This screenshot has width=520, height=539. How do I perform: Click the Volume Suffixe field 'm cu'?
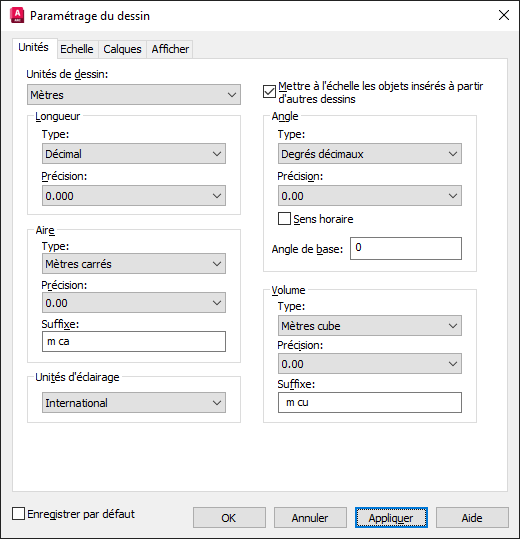369,403
